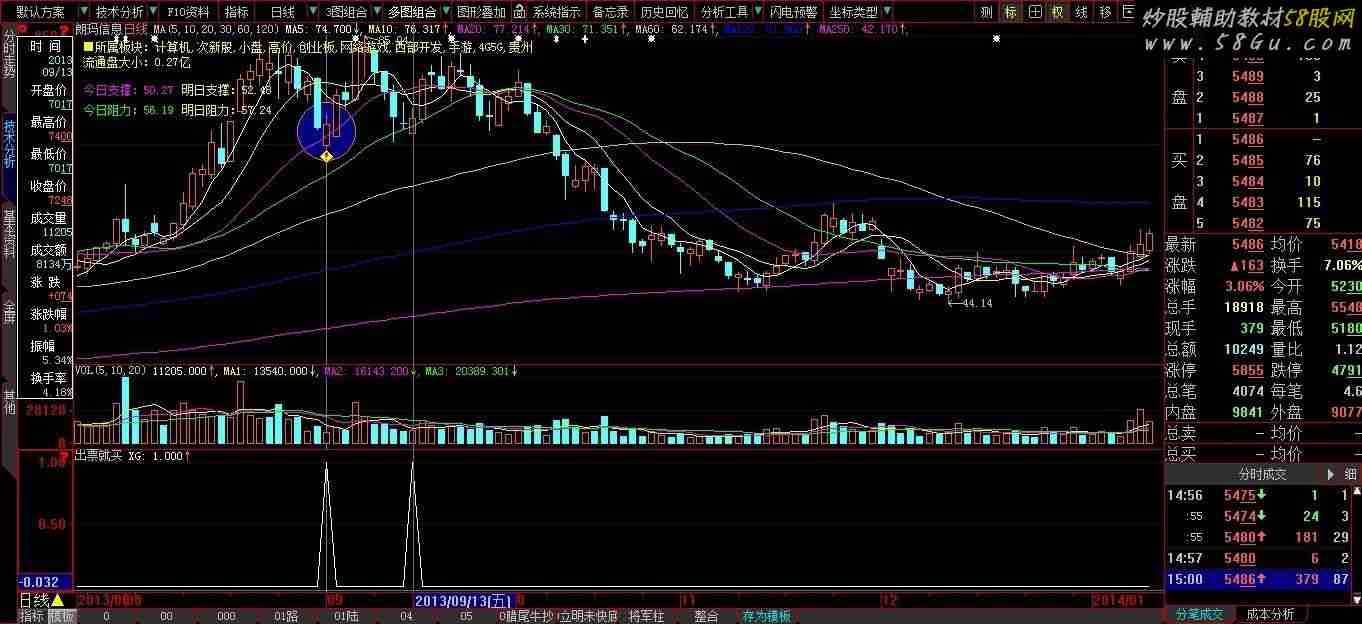The height and width of the screenshot is (624, 1362).
Task: Click buy level 5 price 5482
Action: coord(1247,223)
